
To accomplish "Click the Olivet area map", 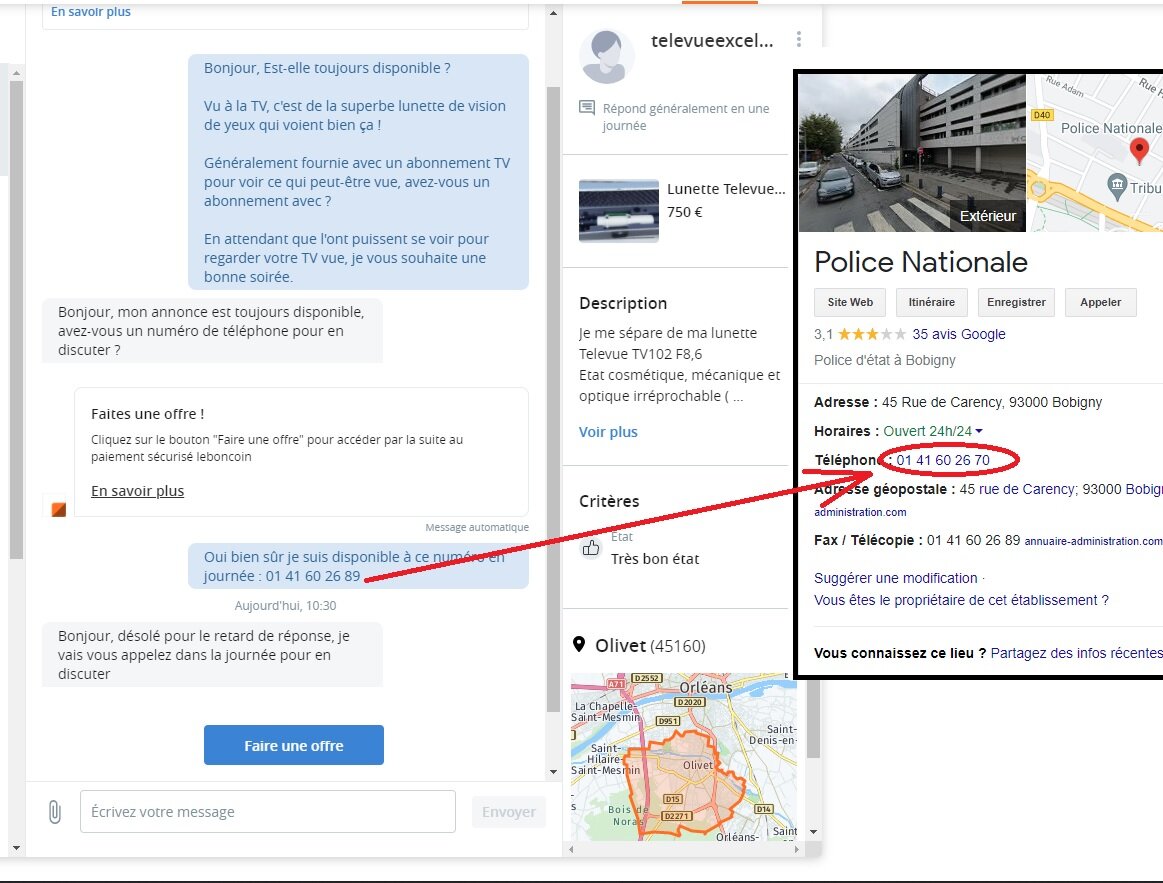I will [683, 756].
